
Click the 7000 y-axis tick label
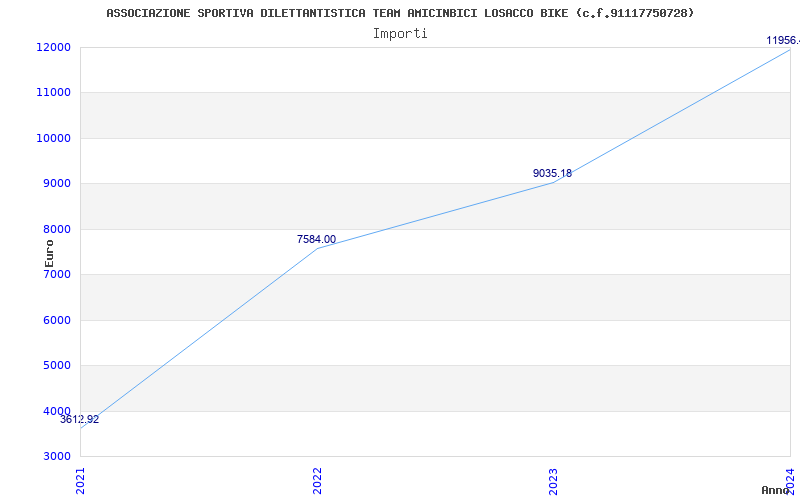pyautogui.click(x=56, y=274)
